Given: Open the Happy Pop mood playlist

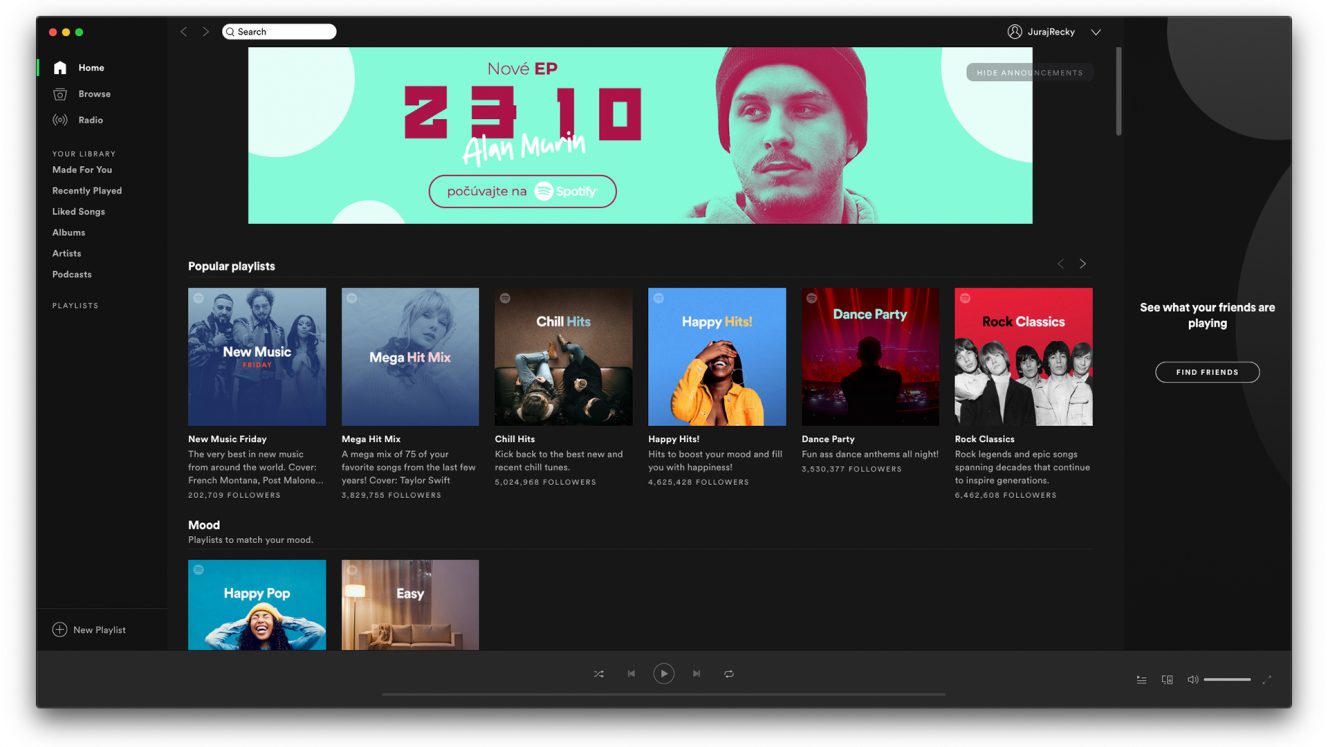Looking at the screenshot, I should click(257, 605).
